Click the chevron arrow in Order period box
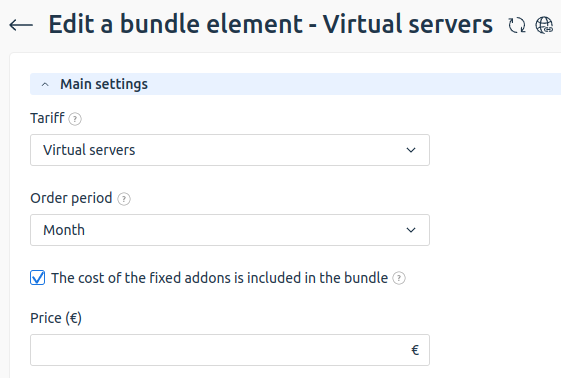The image size is (561, 378). [411, 230]
